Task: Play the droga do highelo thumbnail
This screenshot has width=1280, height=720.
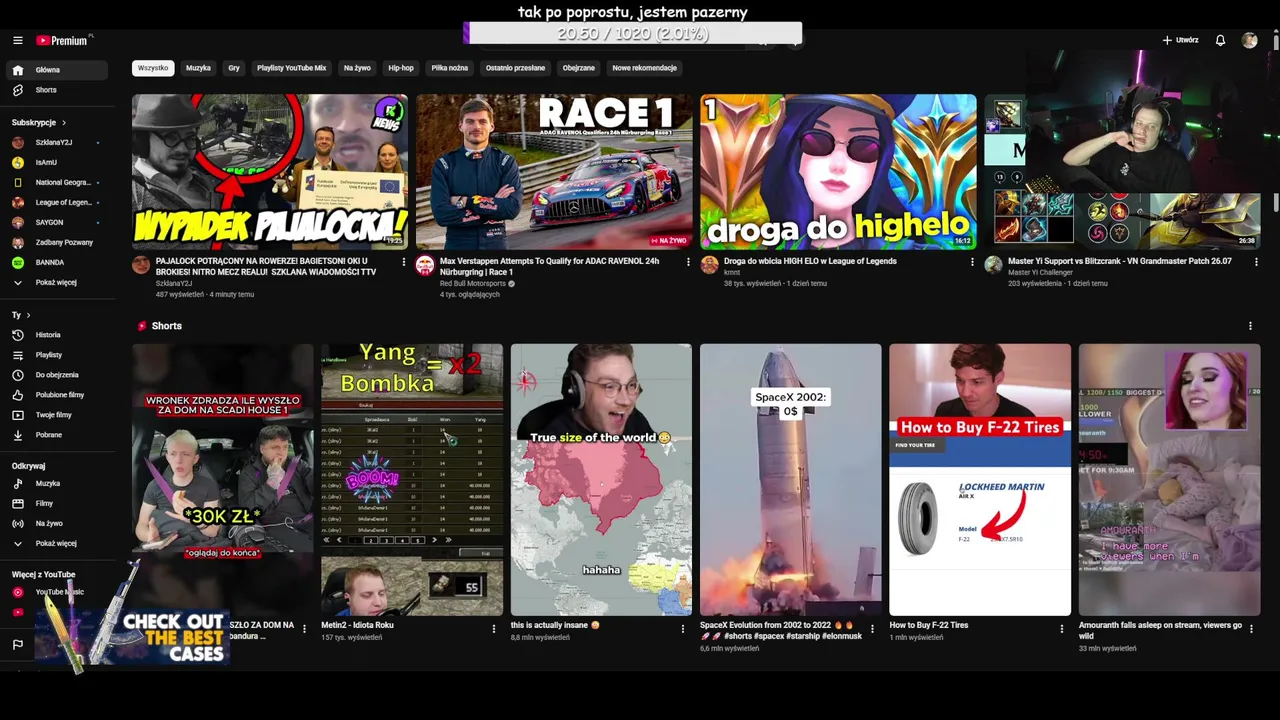Action: (x=838, y=171)
